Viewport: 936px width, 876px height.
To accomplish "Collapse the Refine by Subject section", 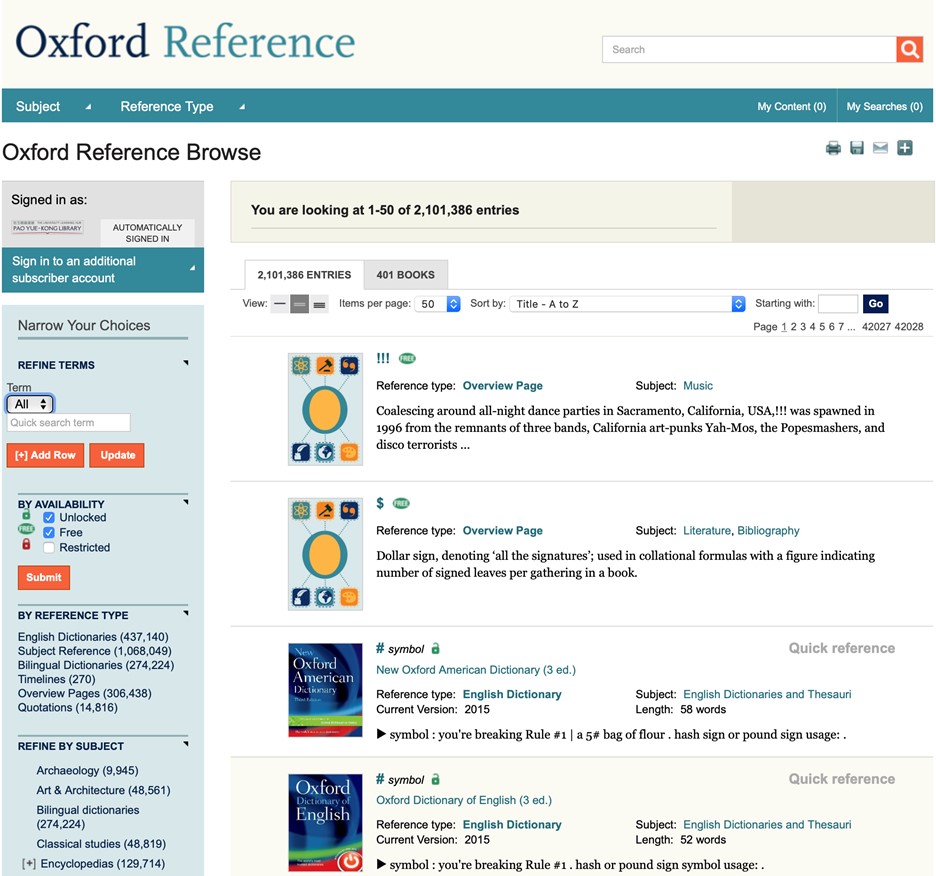I will (x=186, y=743).
